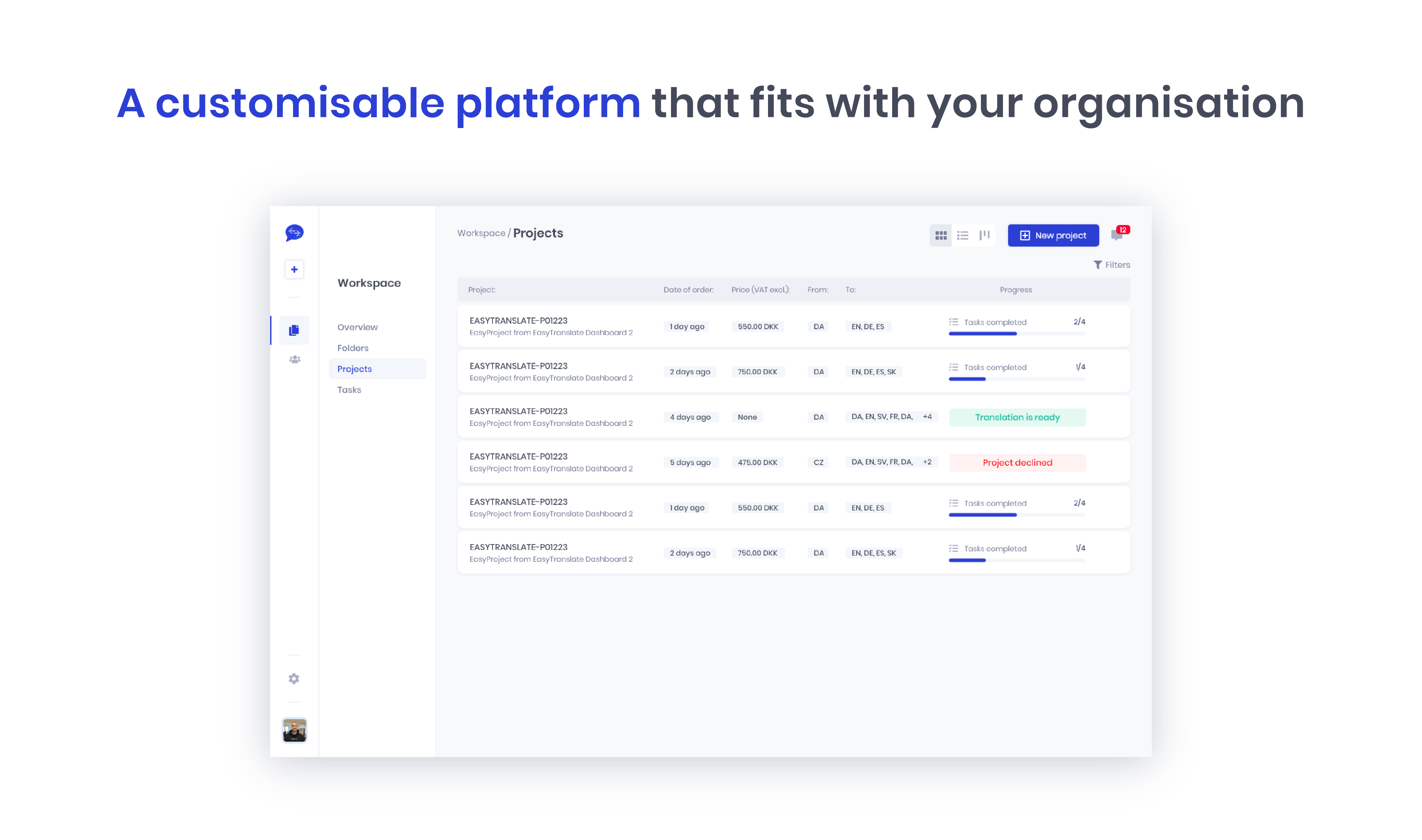Click the DA tag in the None price row

click(819, 417)
